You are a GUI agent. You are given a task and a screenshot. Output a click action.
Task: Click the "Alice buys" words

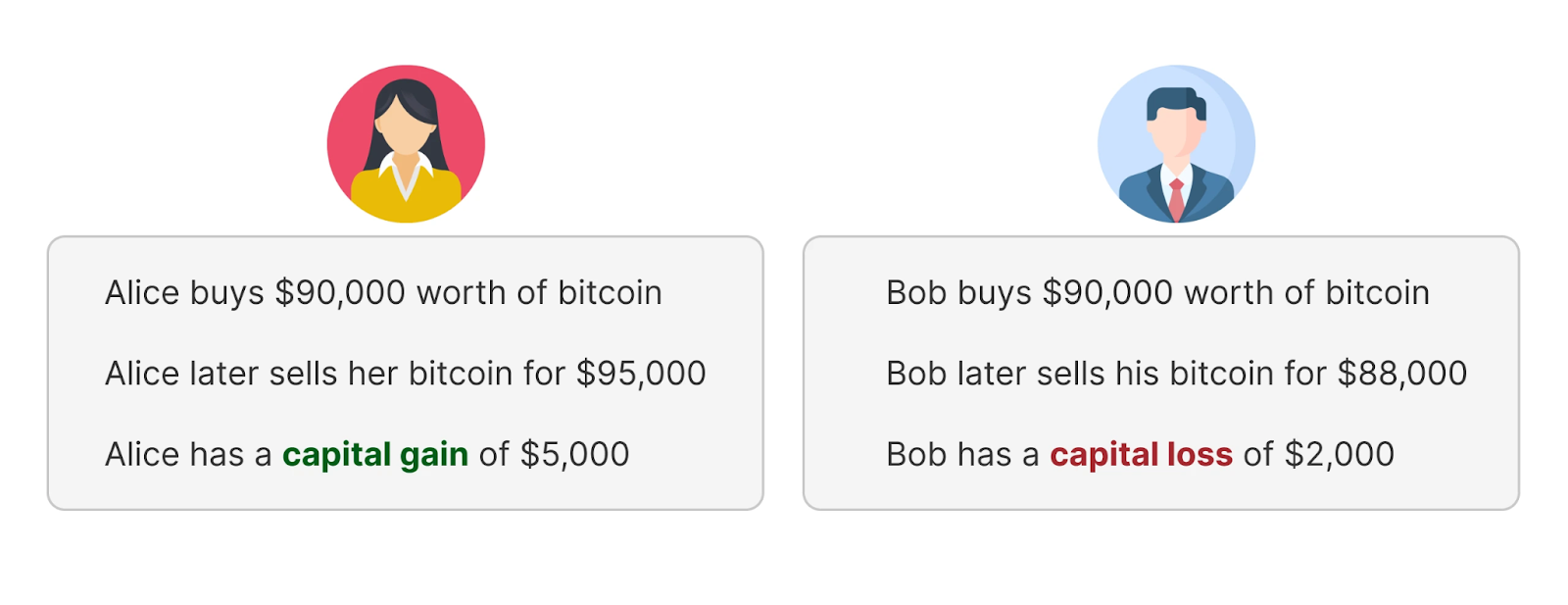tap(184, 292)
